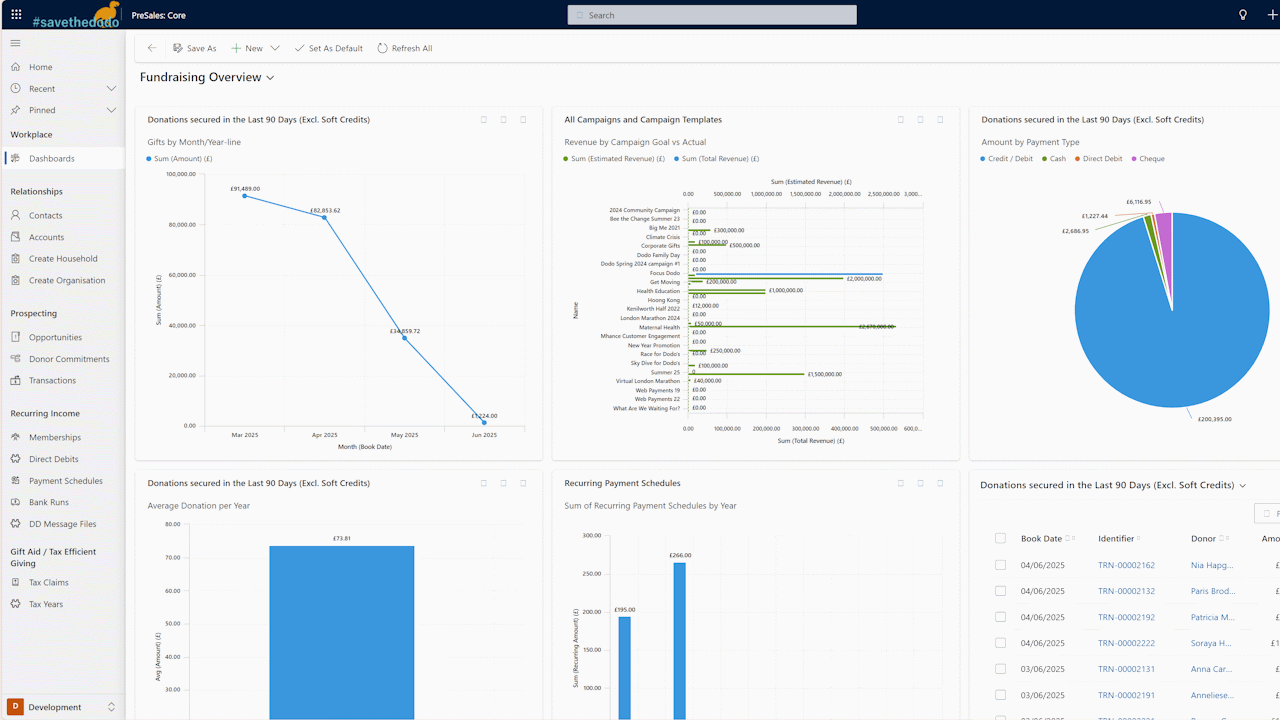
Task: Open donor link Anna Car...
Action: [x=1213, y=669]
